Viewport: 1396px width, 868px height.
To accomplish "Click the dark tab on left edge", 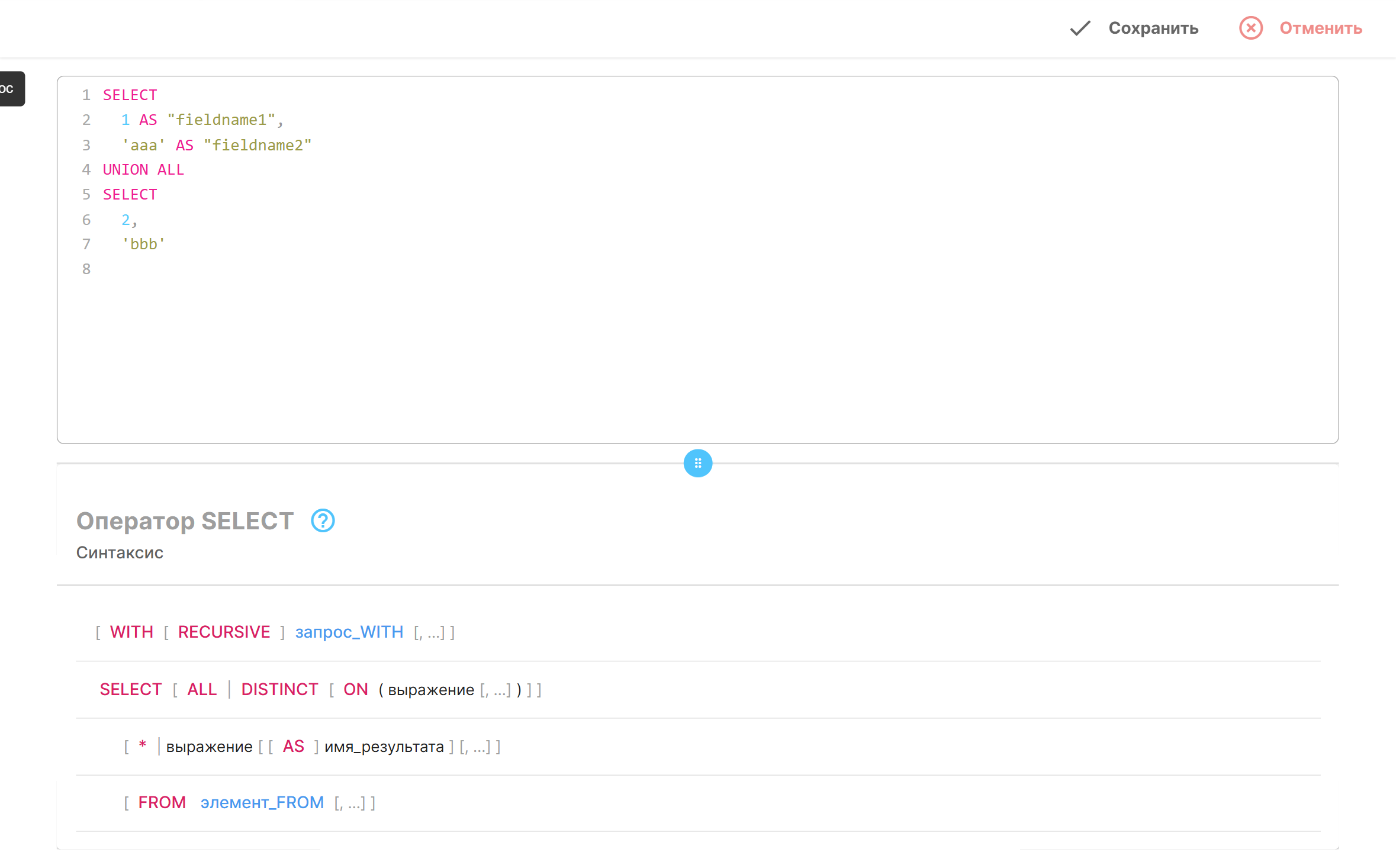I will 11,89.
